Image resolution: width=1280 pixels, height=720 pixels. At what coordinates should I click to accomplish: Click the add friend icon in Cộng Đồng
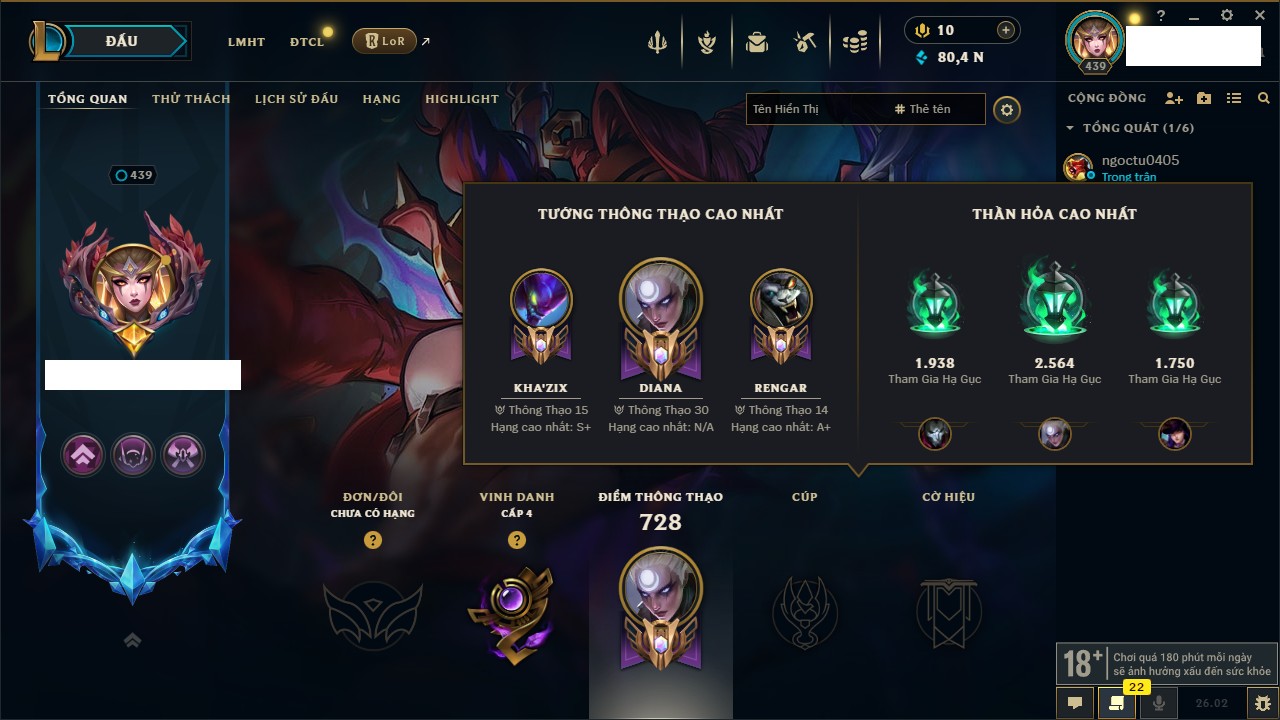[x=1174, y=98]
